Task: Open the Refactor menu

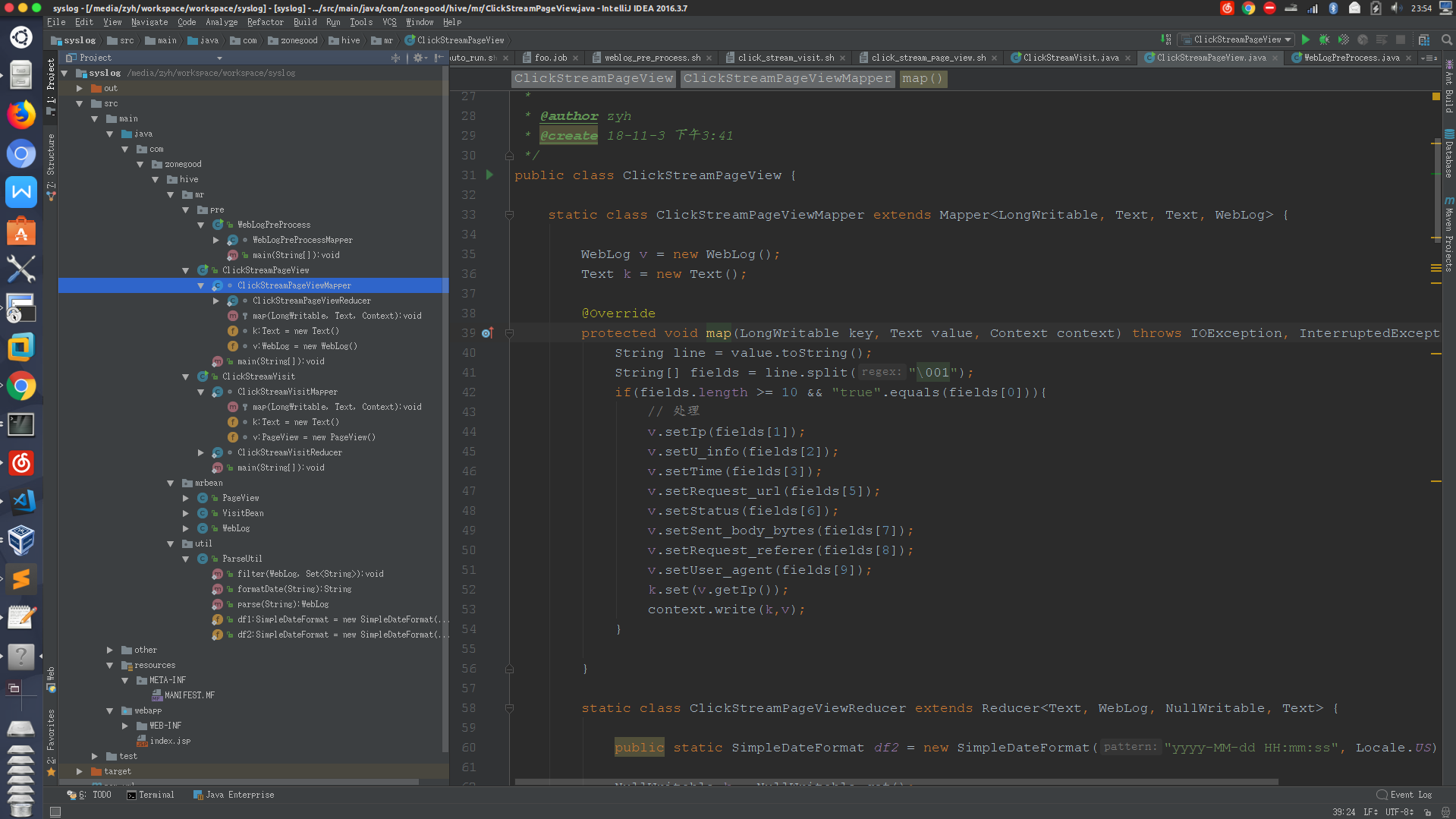Action: click(265, 22)
